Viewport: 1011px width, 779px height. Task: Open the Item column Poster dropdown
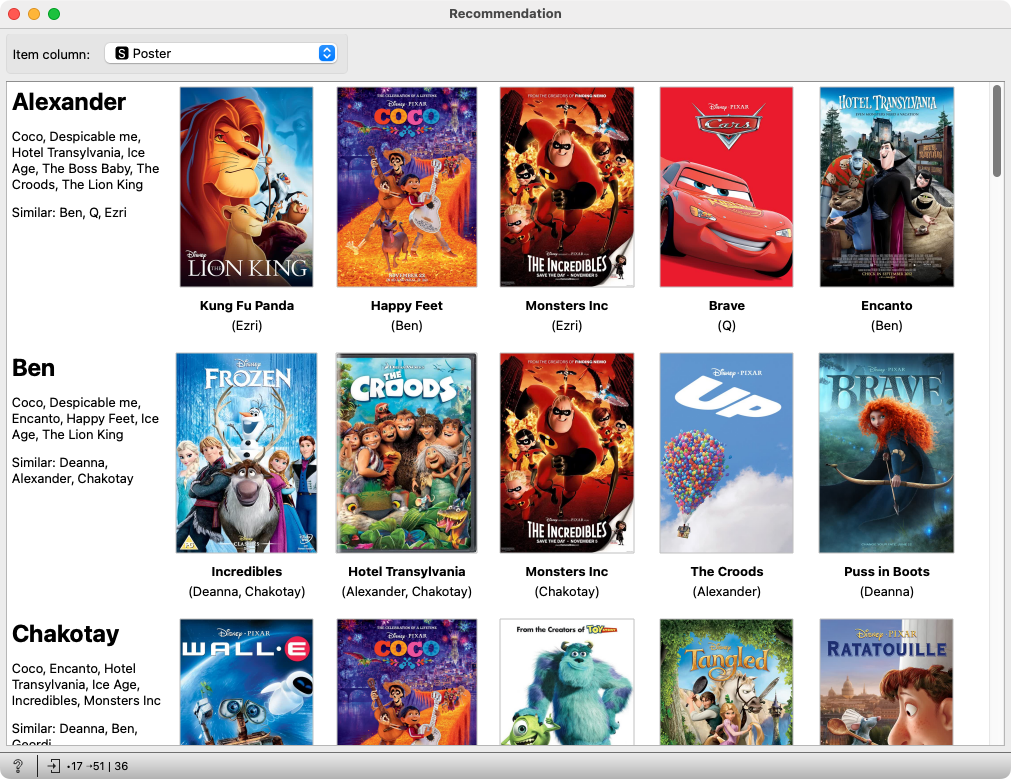tap(221, 54)
